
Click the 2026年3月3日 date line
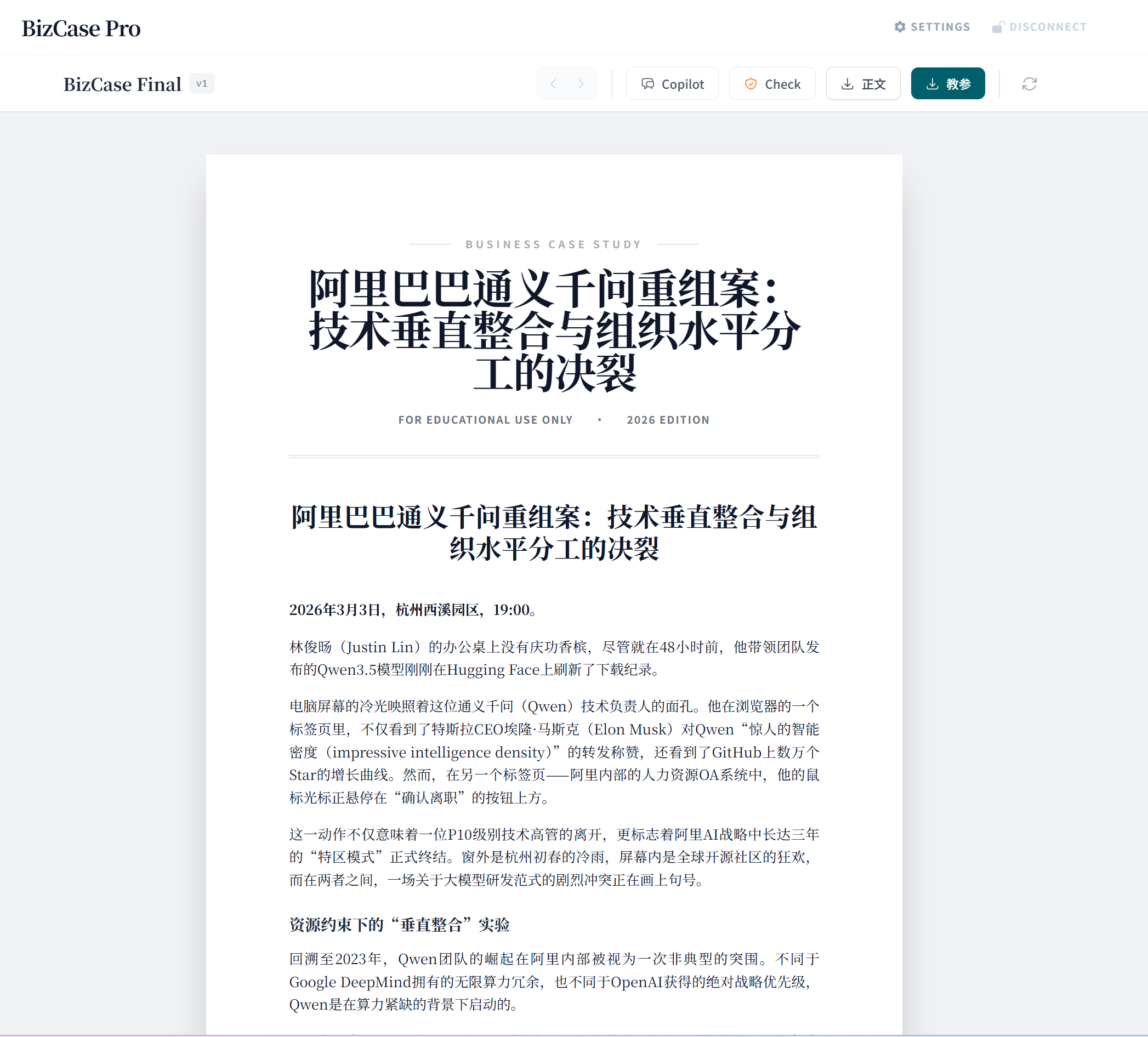[x=412, y=609]
